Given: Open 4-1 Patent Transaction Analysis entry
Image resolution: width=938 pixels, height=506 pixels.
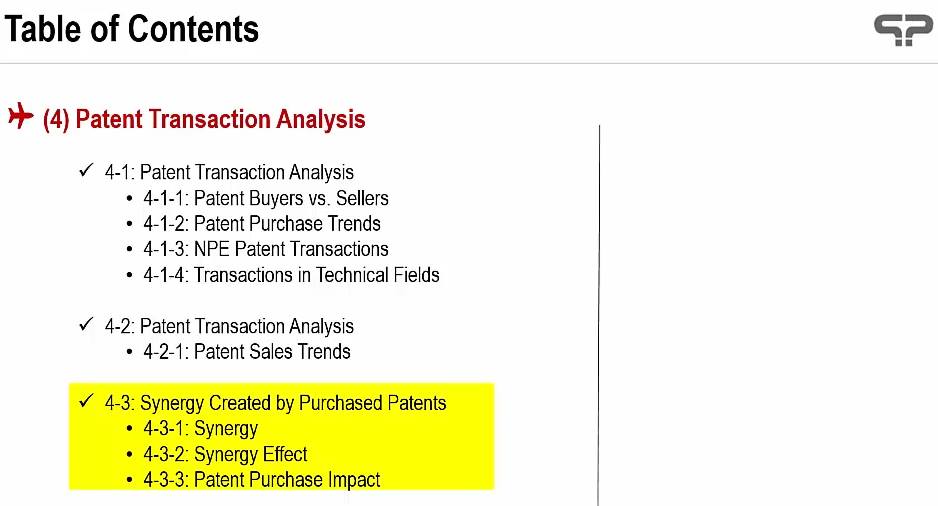Looking at the screenshot, I should pos(229,172).
